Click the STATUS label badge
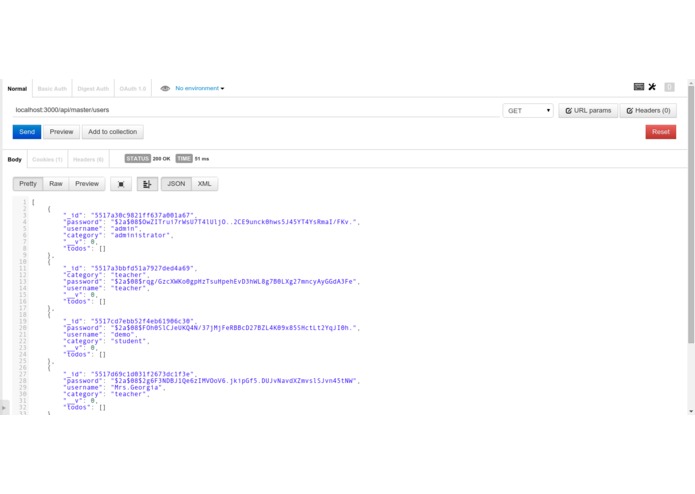The width and height of the screenshot is (695, 494). [x=137, y=159]
